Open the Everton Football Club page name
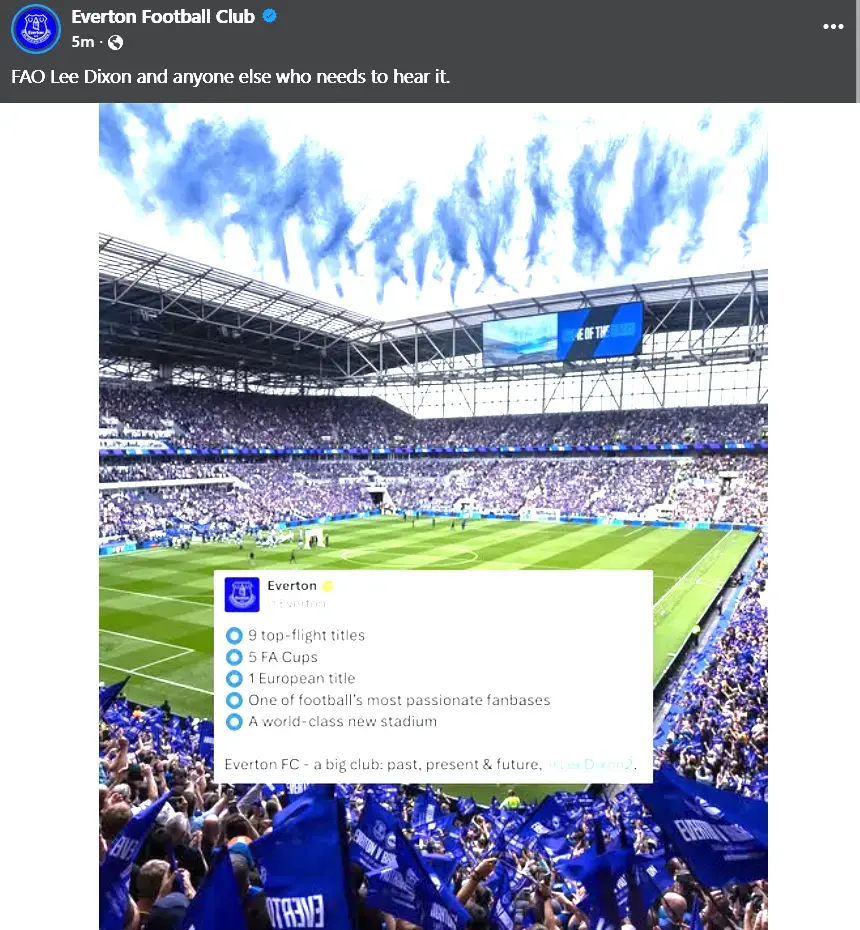Screen dimensions: 860x930 pos(163,16)
